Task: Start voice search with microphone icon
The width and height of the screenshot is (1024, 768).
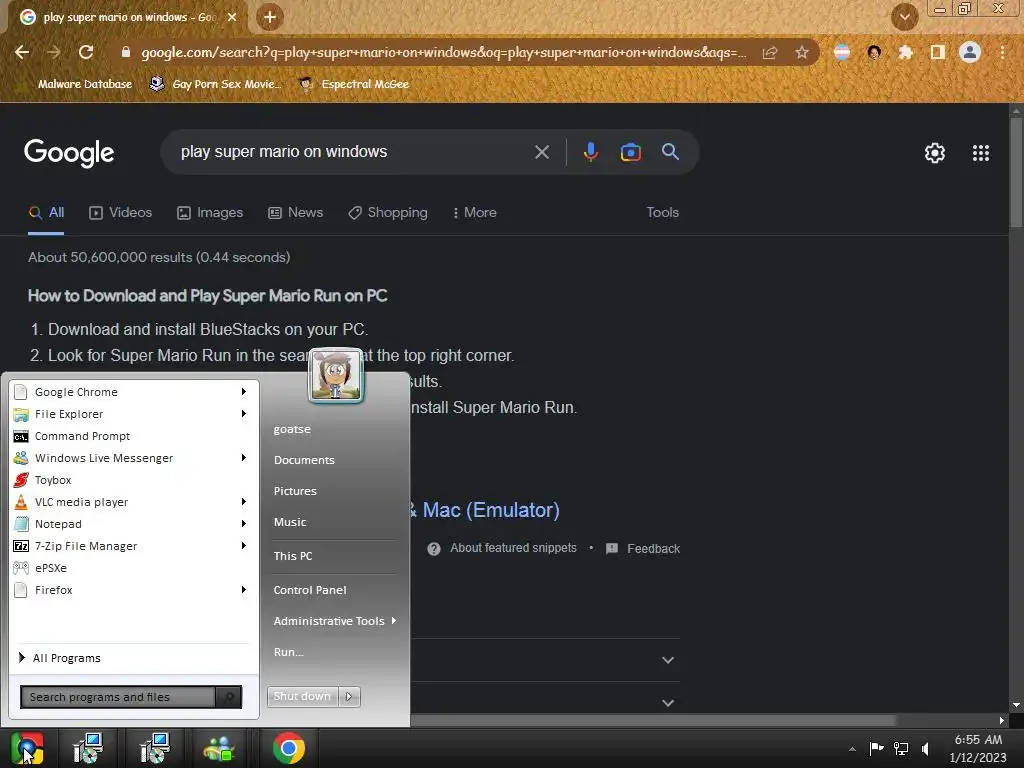Action: tap(590, 152)
